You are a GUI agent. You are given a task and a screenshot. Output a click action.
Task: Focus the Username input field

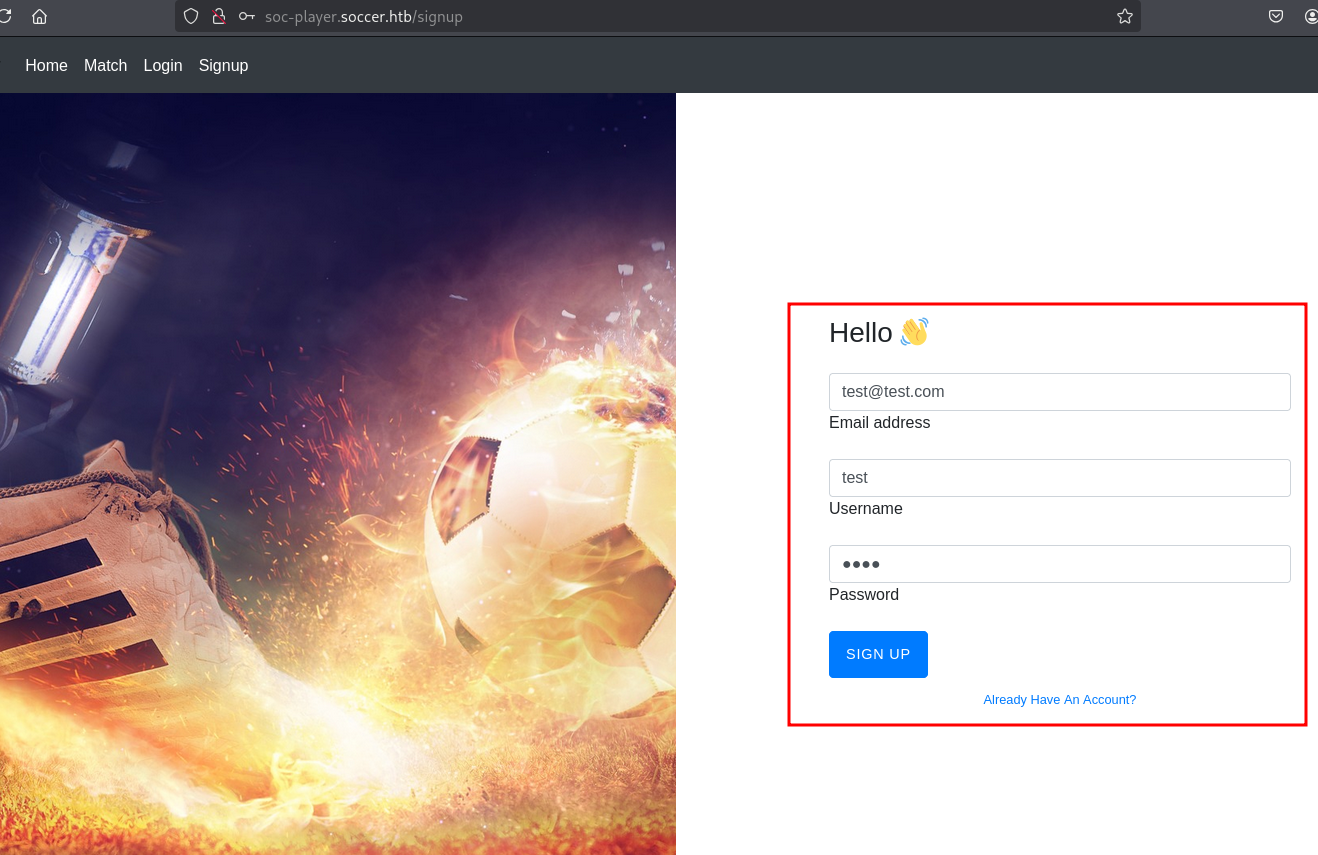[1059, 478]
